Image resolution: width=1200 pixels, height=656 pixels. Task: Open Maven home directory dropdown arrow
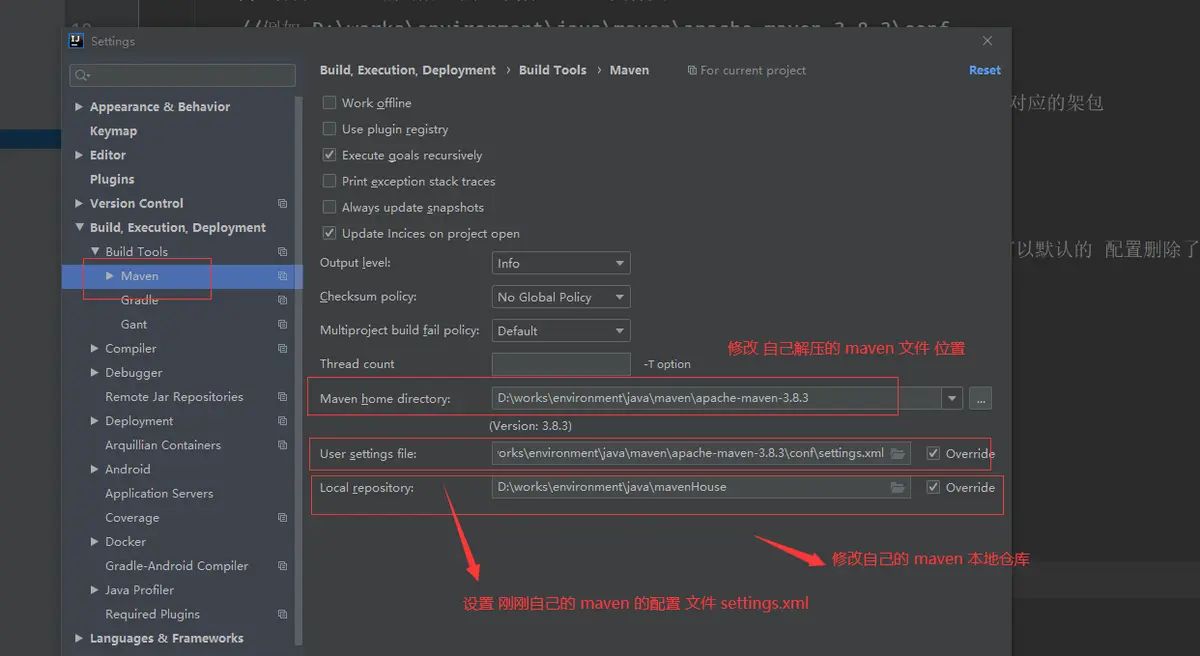pyautogui.click(x=951, y=398)
